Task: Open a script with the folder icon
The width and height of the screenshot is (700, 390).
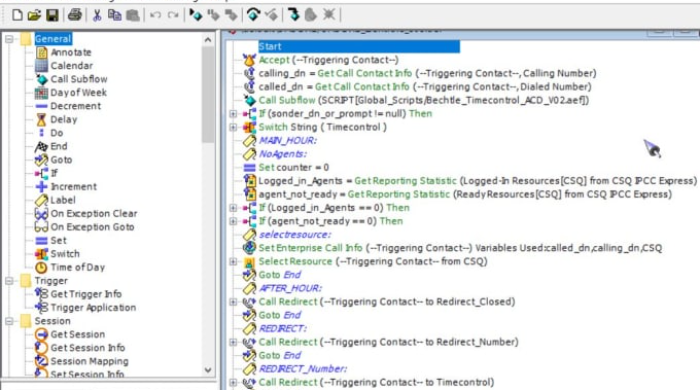Action: click(34, 15)
